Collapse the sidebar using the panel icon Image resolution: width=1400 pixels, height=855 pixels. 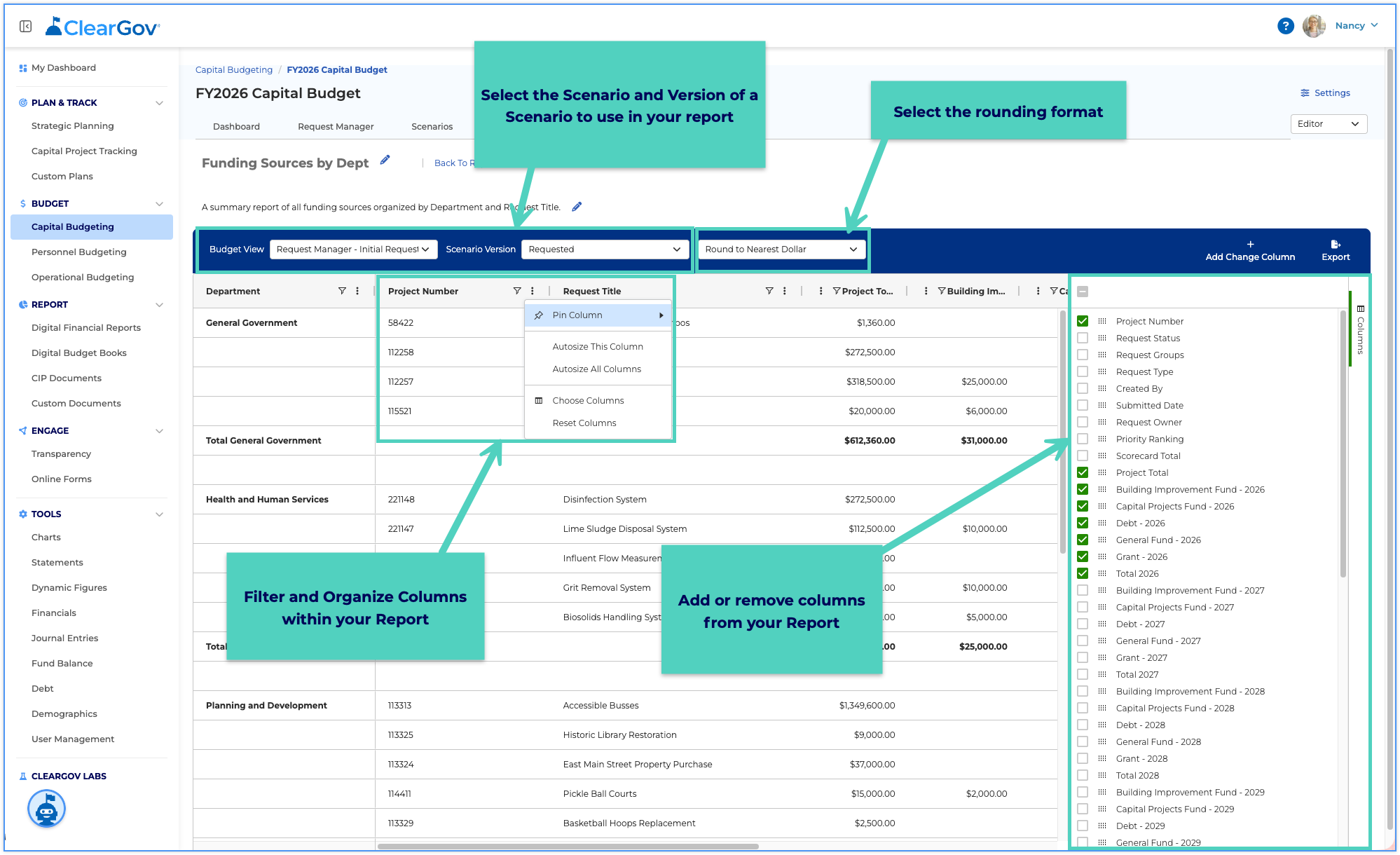(x=26, y=27)
